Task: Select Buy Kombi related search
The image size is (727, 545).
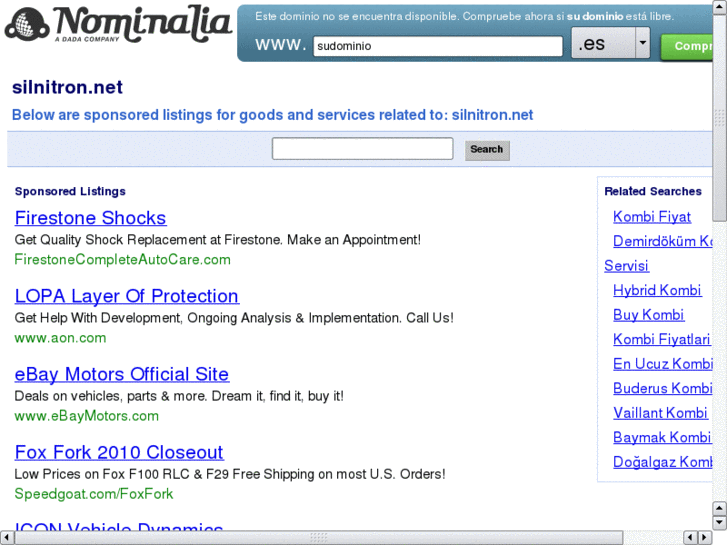Action: (x=648, y=315)
